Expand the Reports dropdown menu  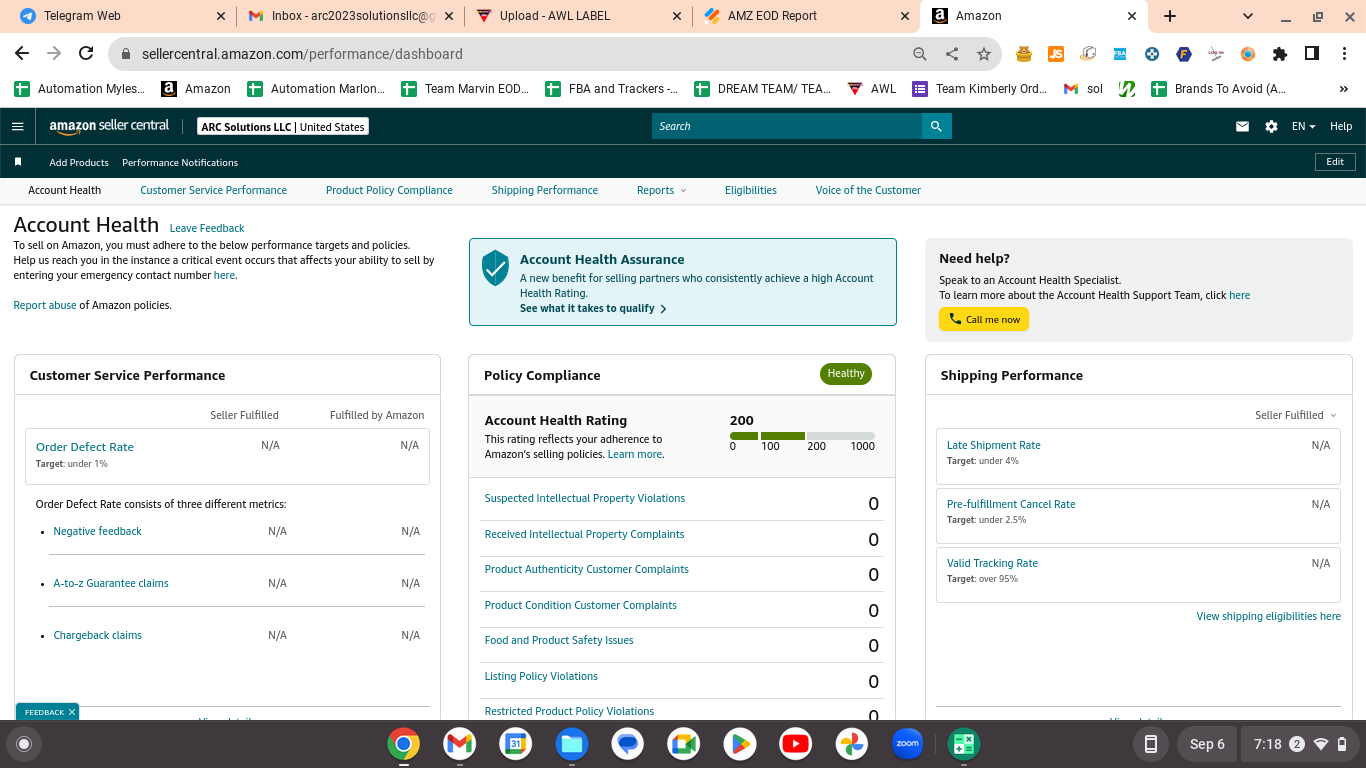click(x=661, y=190)
